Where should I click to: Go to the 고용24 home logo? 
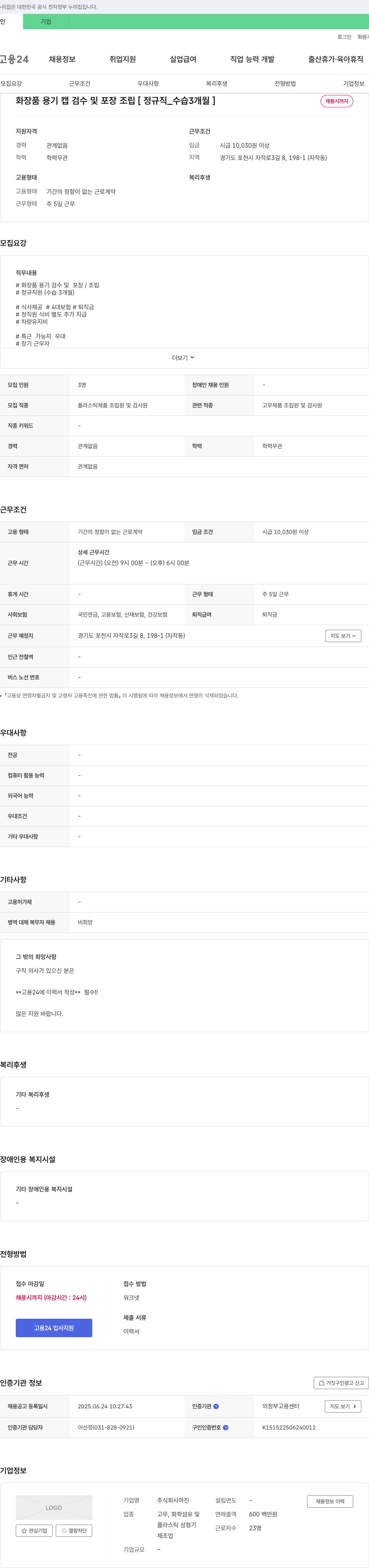tap(14, 59)
